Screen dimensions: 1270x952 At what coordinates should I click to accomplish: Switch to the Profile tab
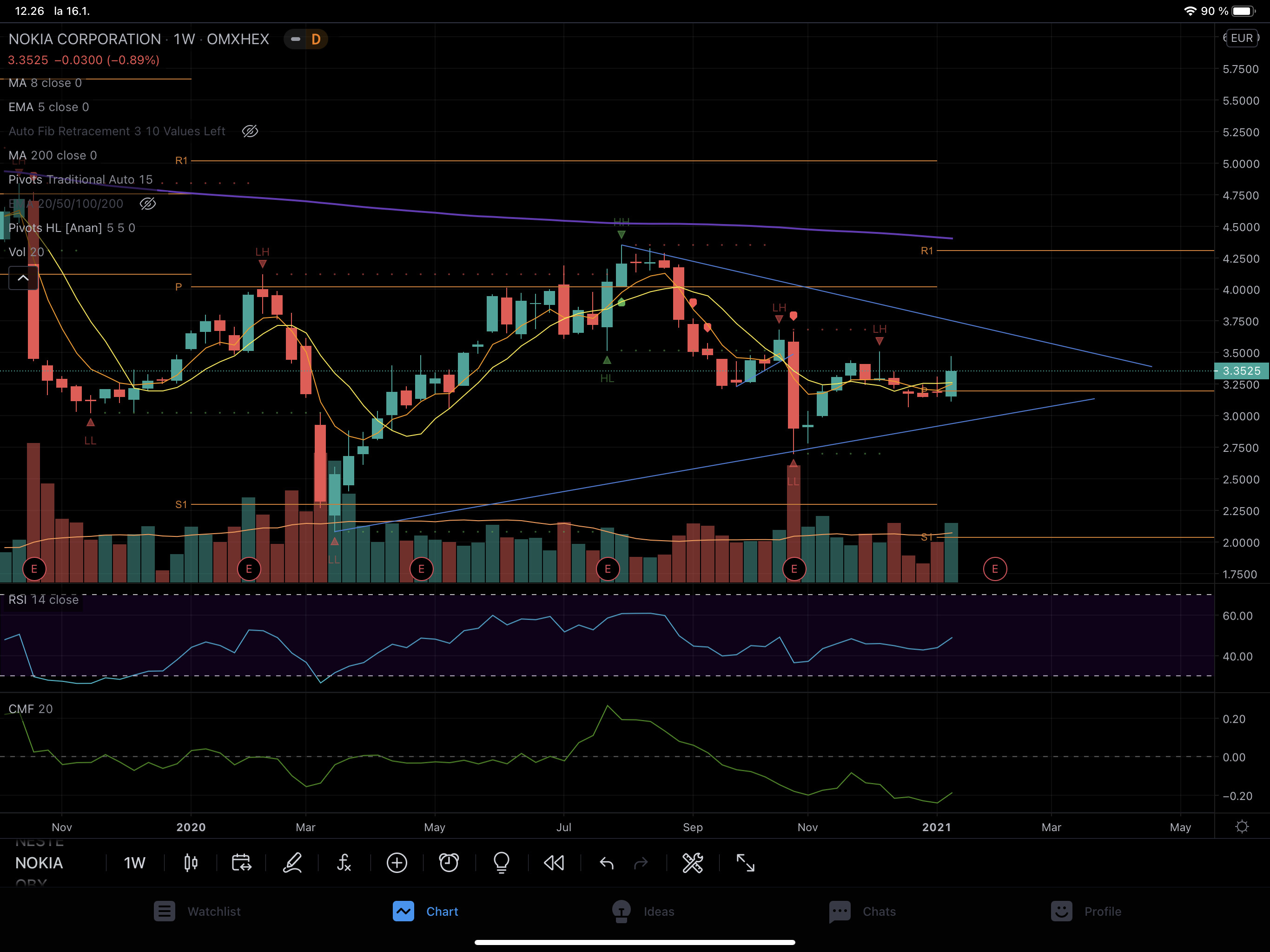(1086, 911)
